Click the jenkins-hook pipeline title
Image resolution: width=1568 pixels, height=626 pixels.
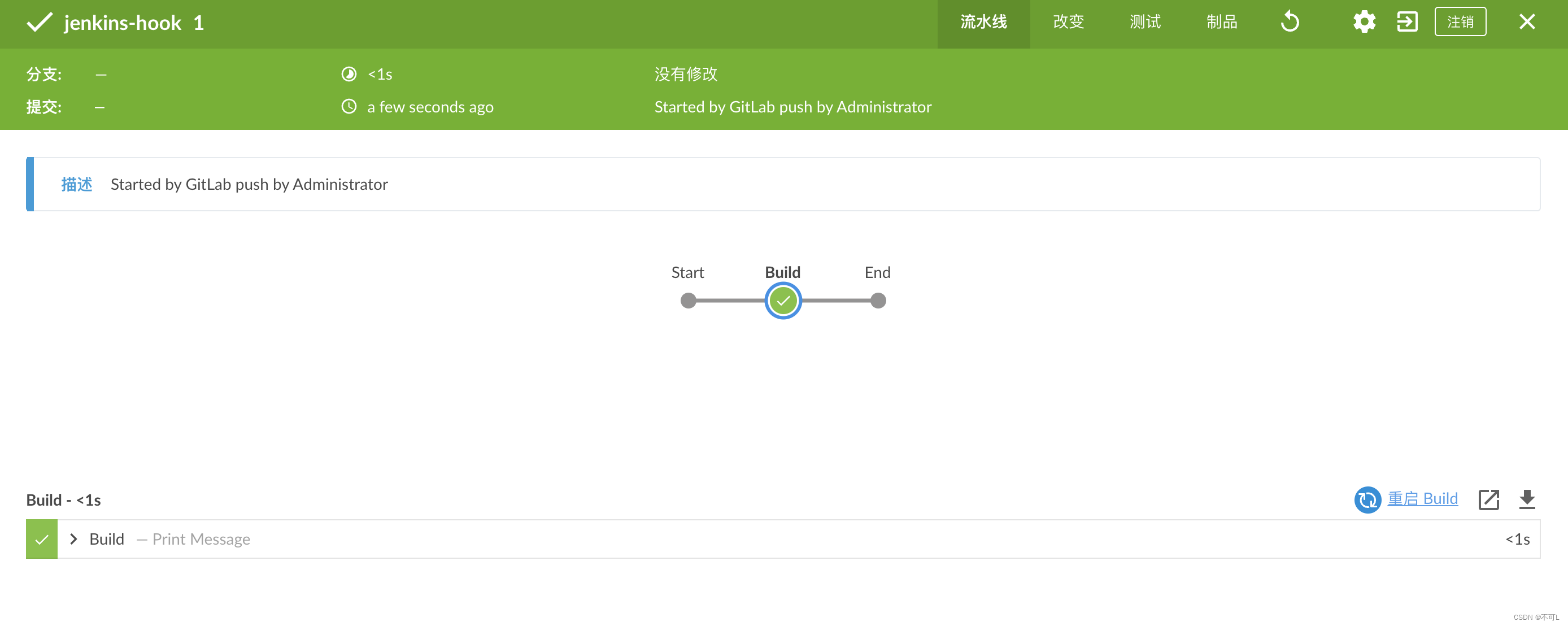point(123,23)
